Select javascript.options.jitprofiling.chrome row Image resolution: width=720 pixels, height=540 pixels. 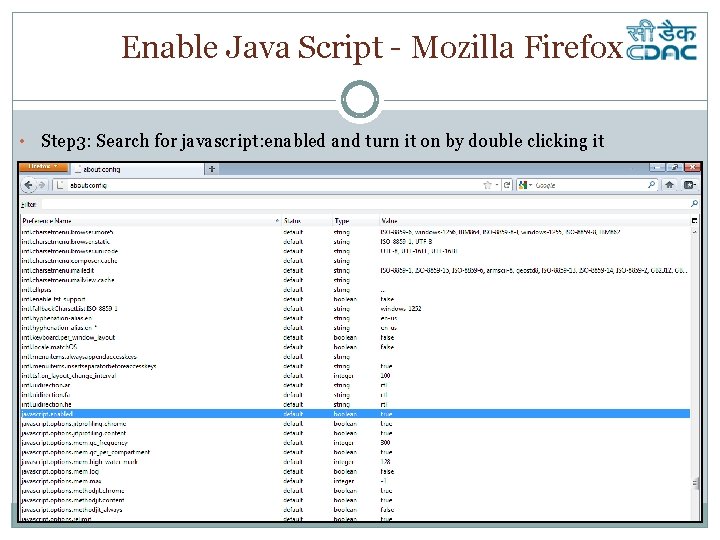[355, 424]
